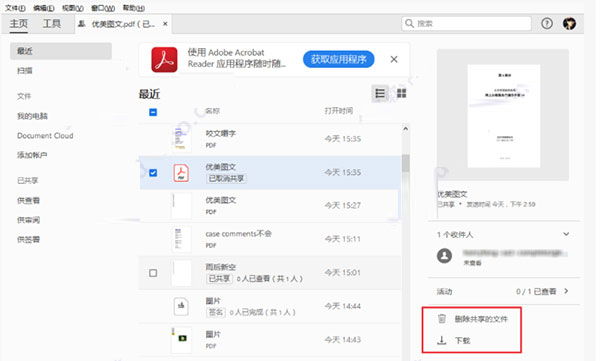The image size is (600, 361).
Task: Switch to the 主页 tab
Action: pos(19,24)
